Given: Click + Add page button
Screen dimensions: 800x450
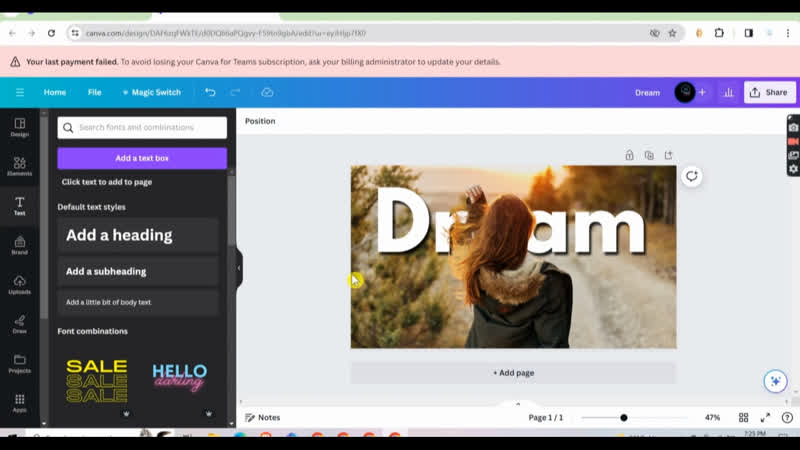Looking at the screenshot, I should click(x=513, y=373).
